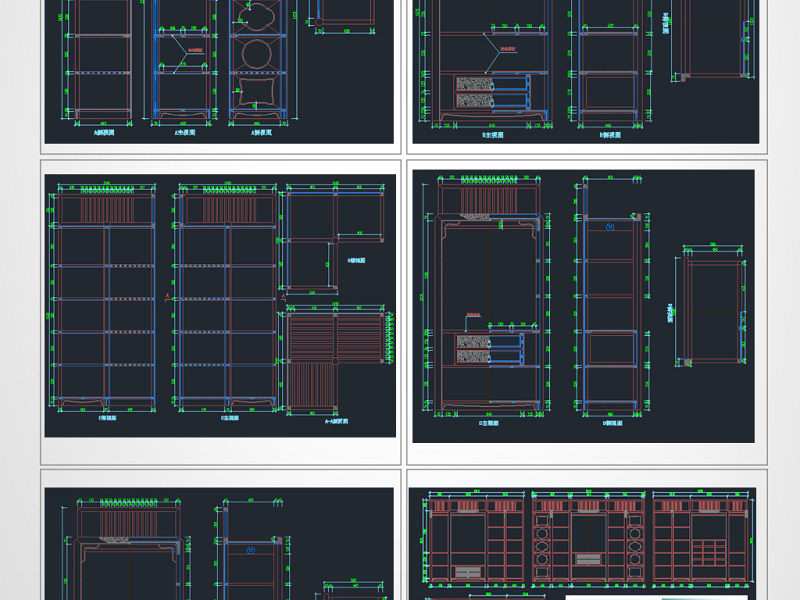Open the wardrobe front and side elevation drawing
Viewport: 800px width, 600px height.
tap(583, 306)
